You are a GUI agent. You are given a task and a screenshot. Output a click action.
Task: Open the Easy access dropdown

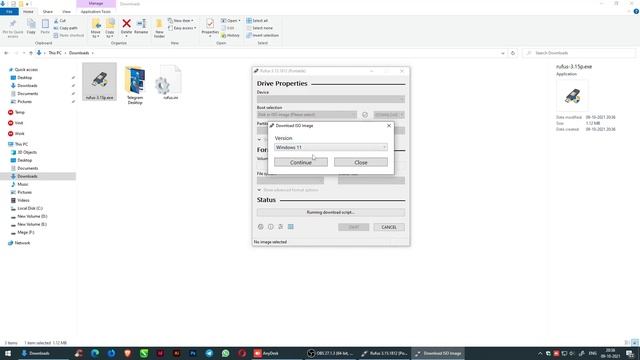pyautogui.click(x=182, y=28)
